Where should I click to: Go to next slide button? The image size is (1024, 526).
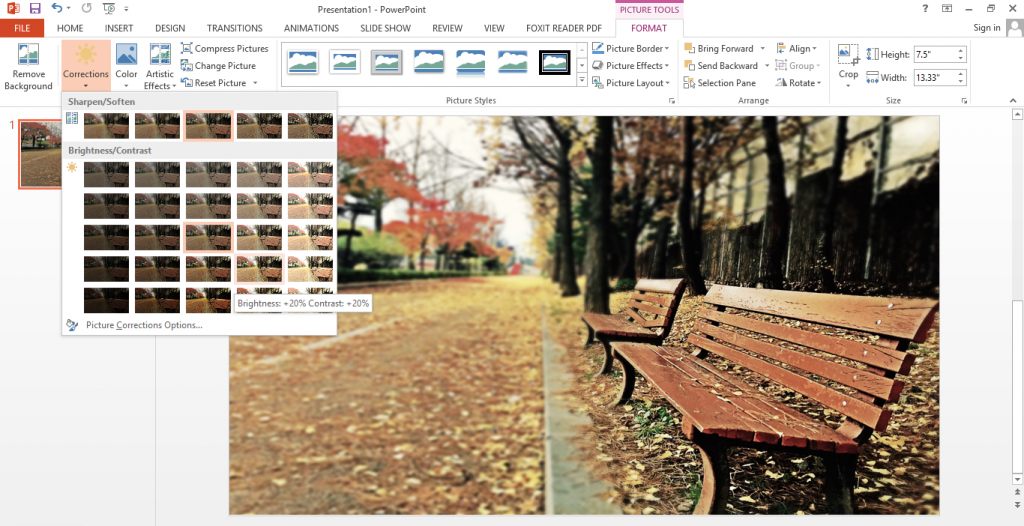pos(1016,504)
